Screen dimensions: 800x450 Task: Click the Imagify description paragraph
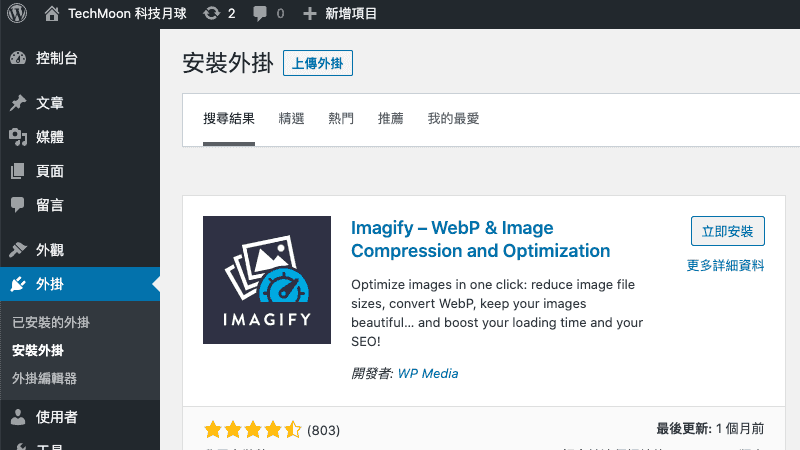tap(497, 313)
